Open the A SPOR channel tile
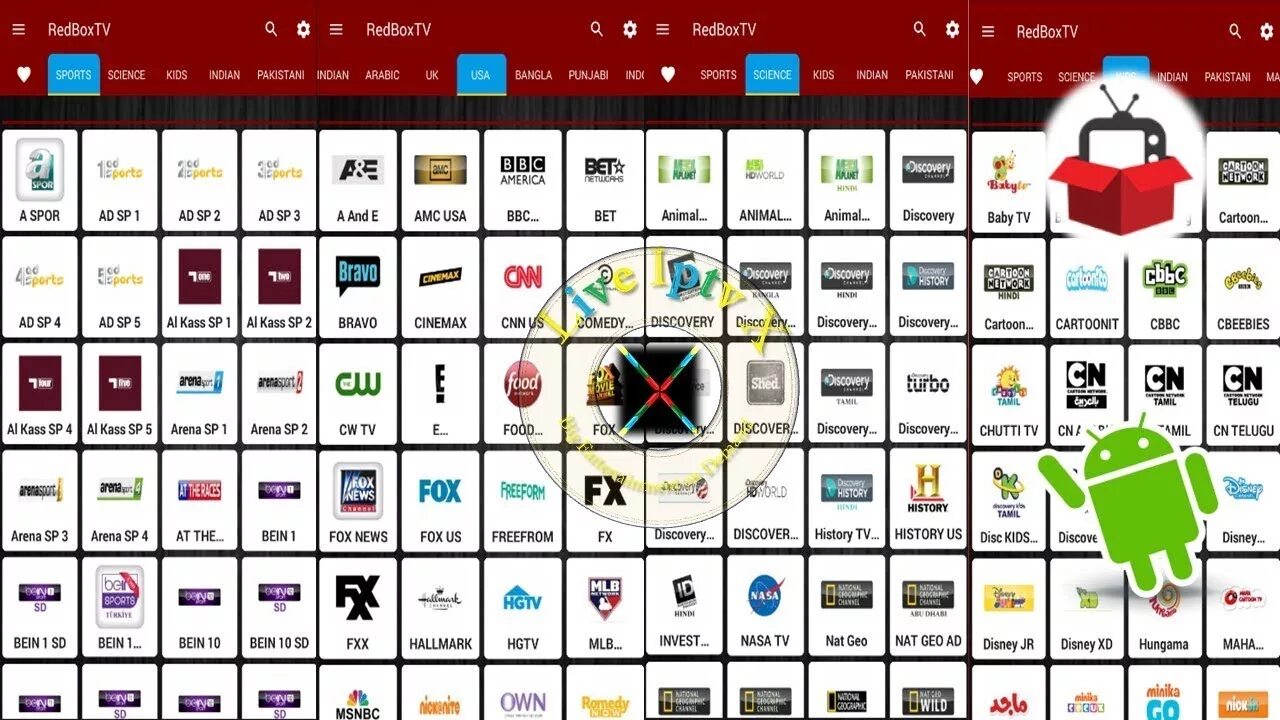 [40, 181]
